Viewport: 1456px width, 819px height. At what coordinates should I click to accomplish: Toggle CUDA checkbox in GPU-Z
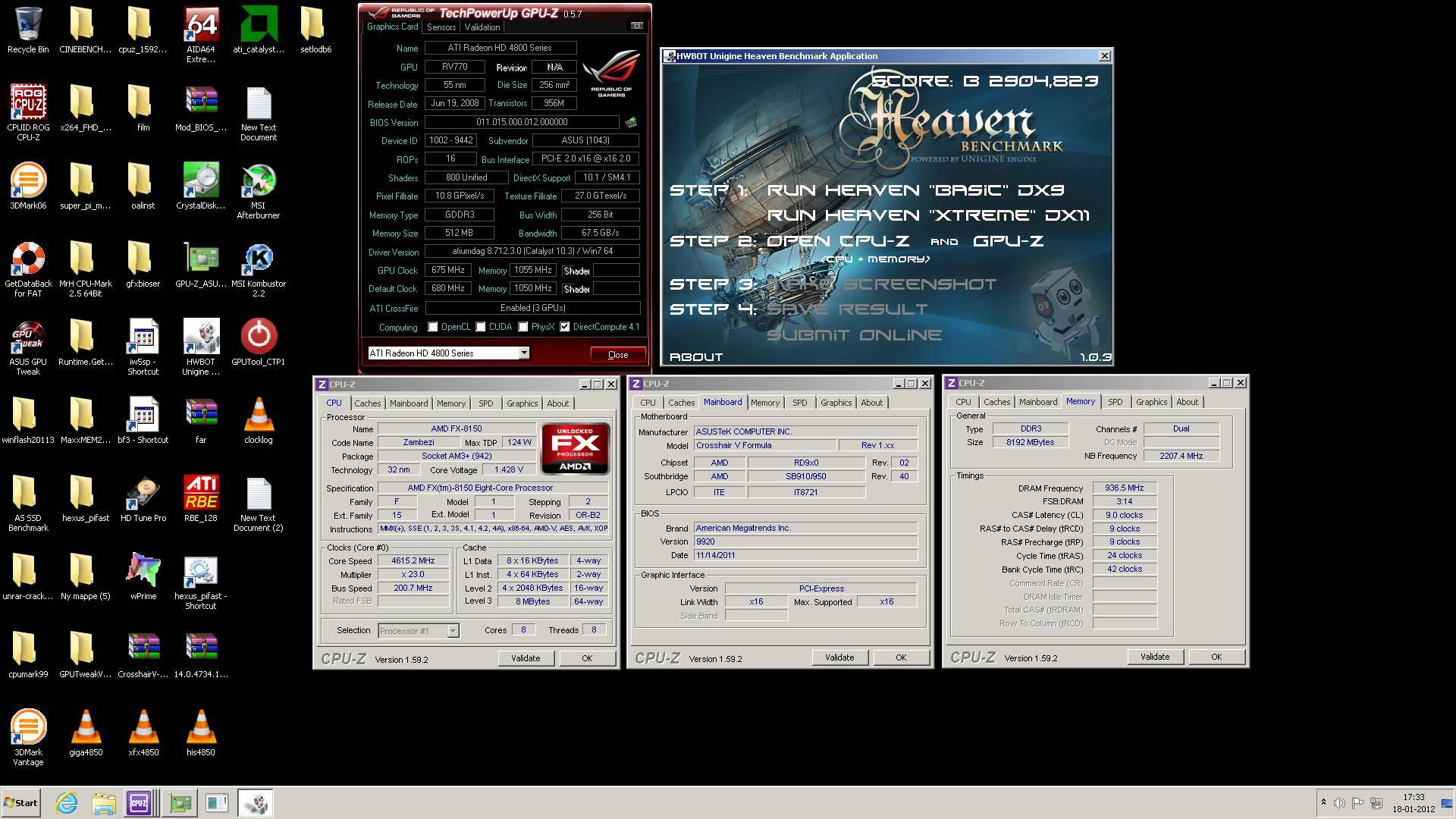pyautogui.click(x=481, y=327)
